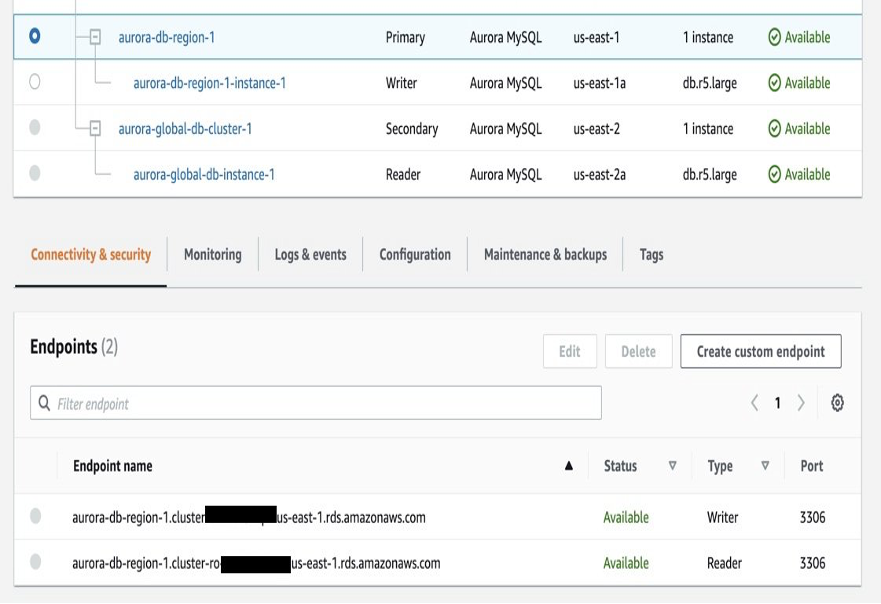Open the Status column sort arrow
The image size is (881, 604).
tap(672, 465)
